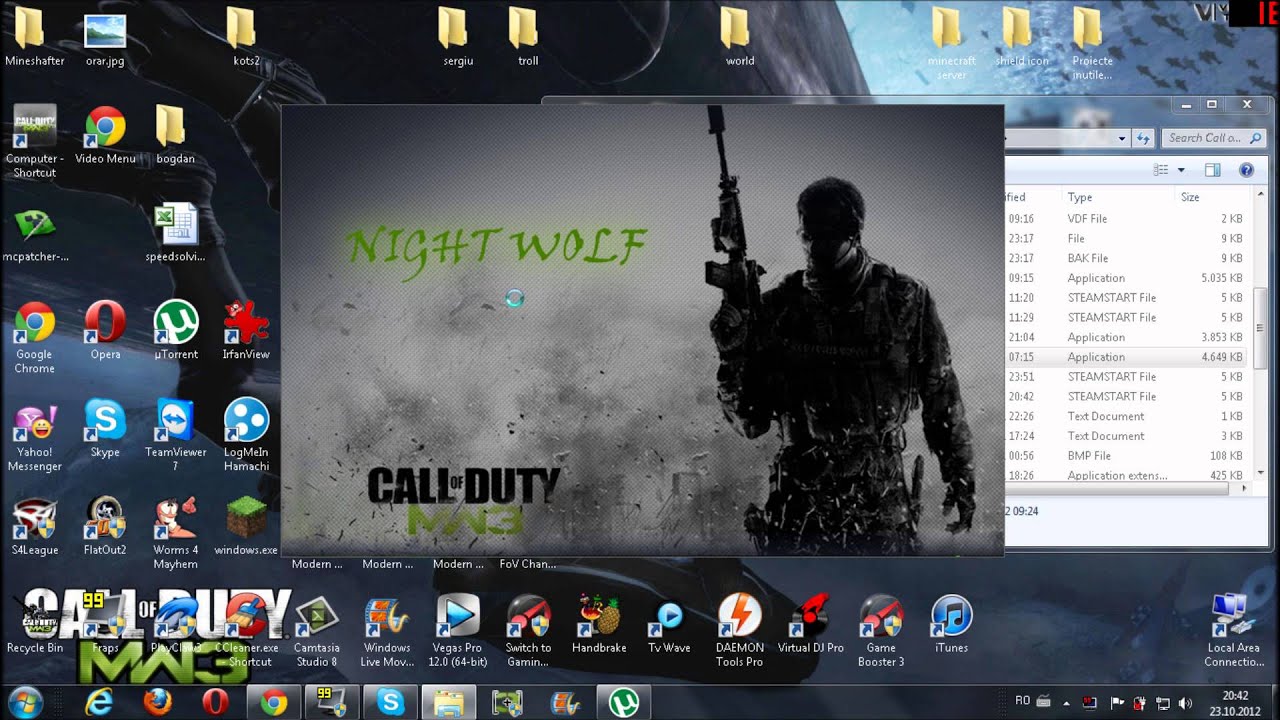Select the kots2 desktop folder
The width and height of the screenshot is (1280, 720).
pyautogui.click(x=246, y=37)
